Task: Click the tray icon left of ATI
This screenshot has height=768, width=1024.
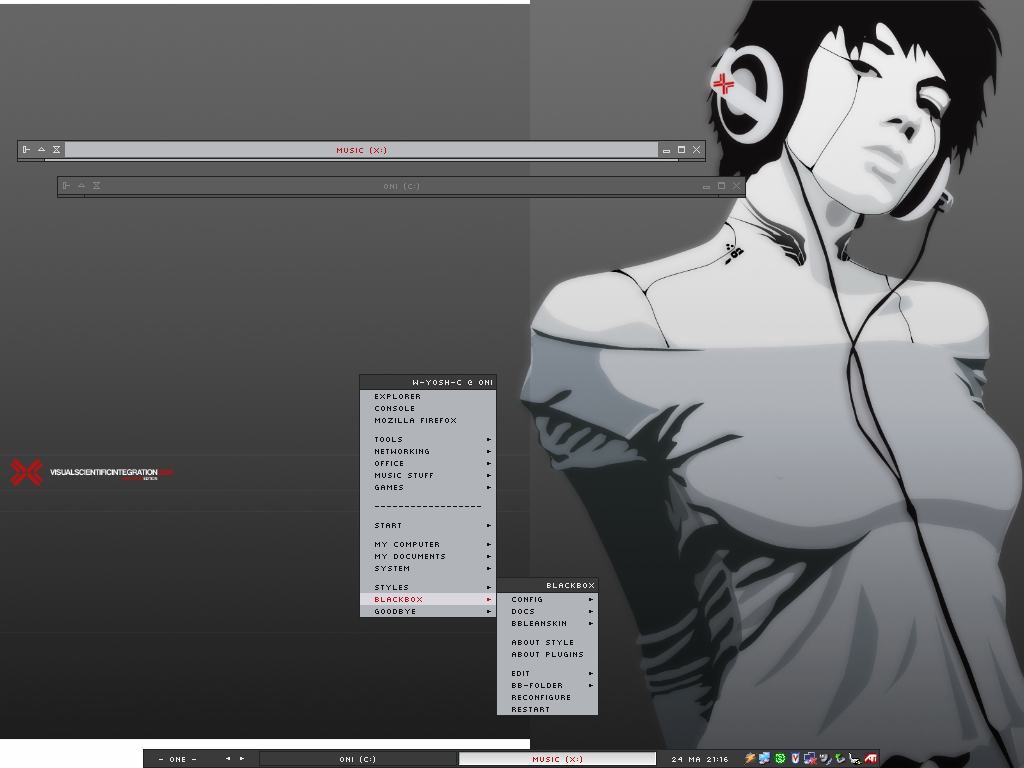Action: 855,758
